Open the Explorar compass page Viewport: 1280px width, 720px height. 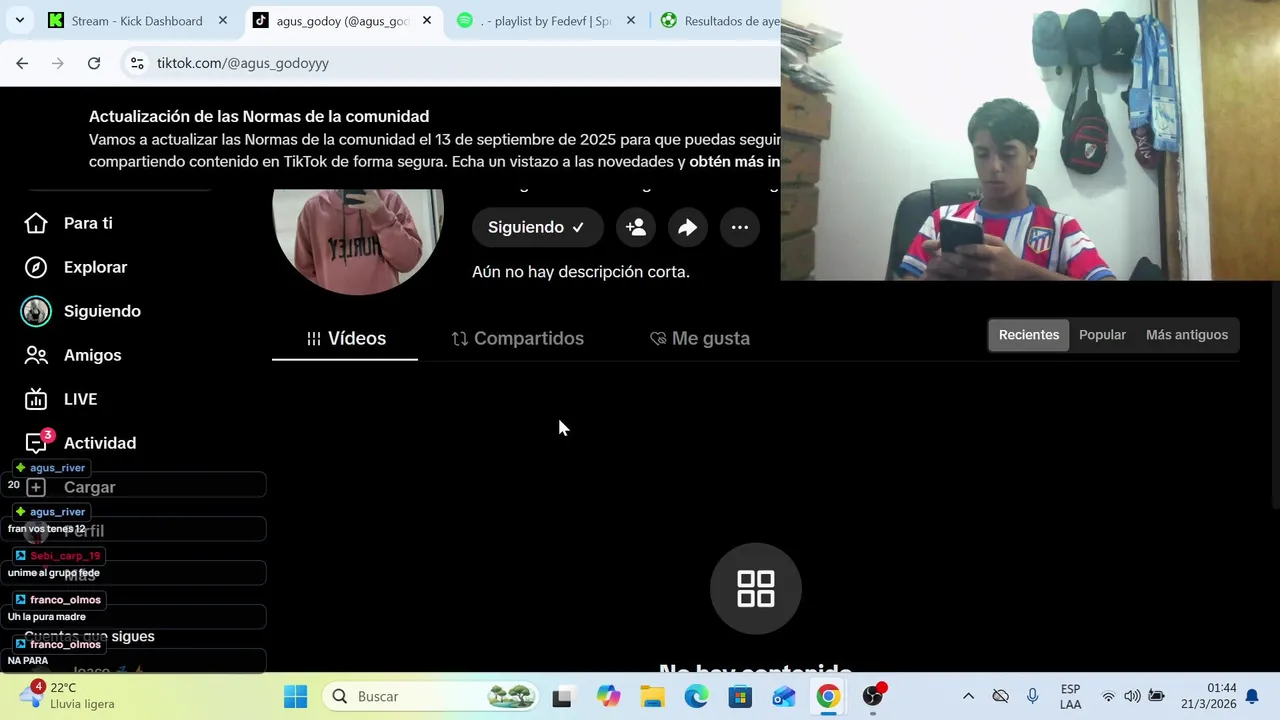[76, 267]
